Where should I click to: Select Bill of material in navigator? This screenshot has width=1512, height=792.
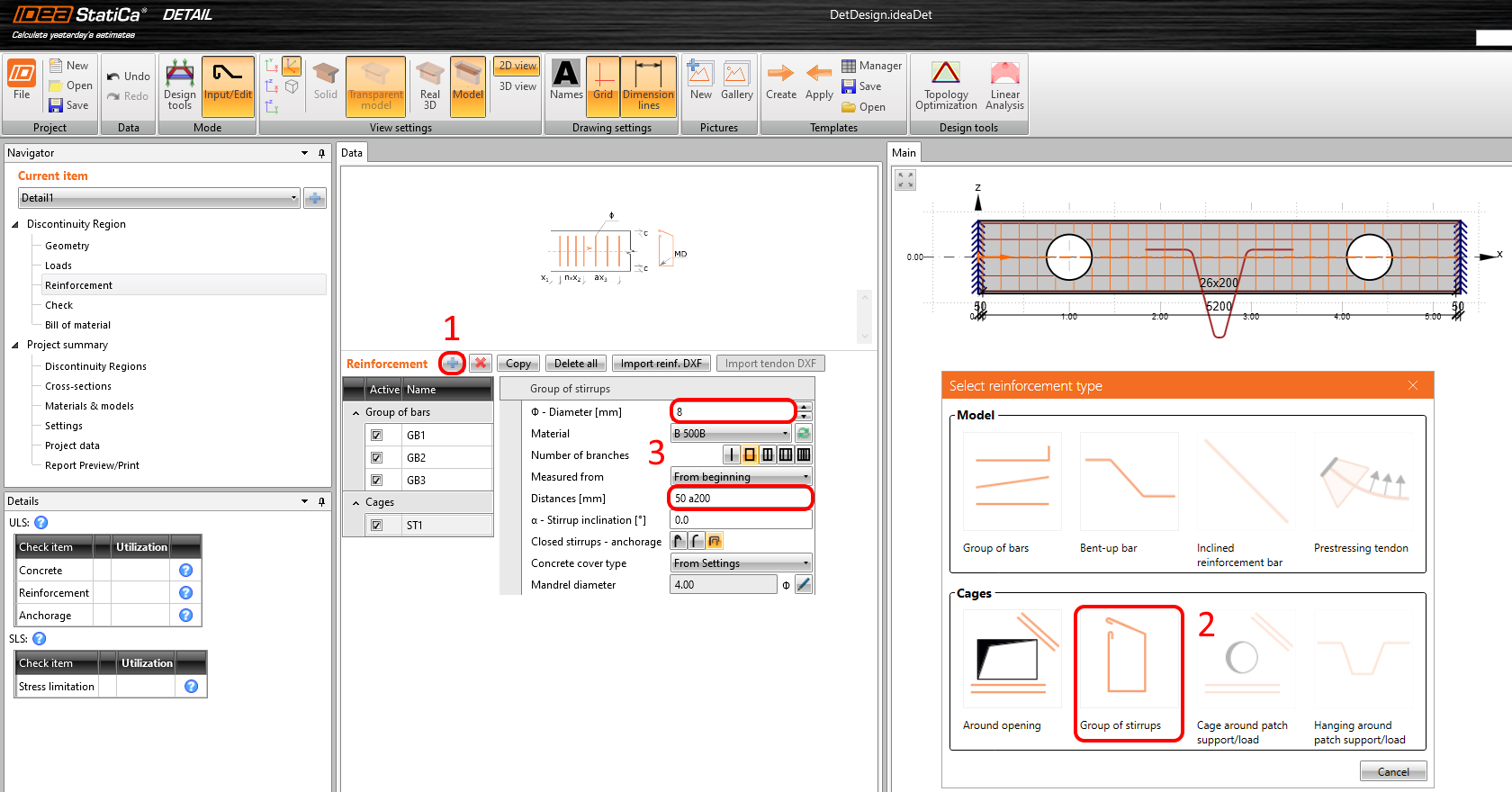point(77,325)
